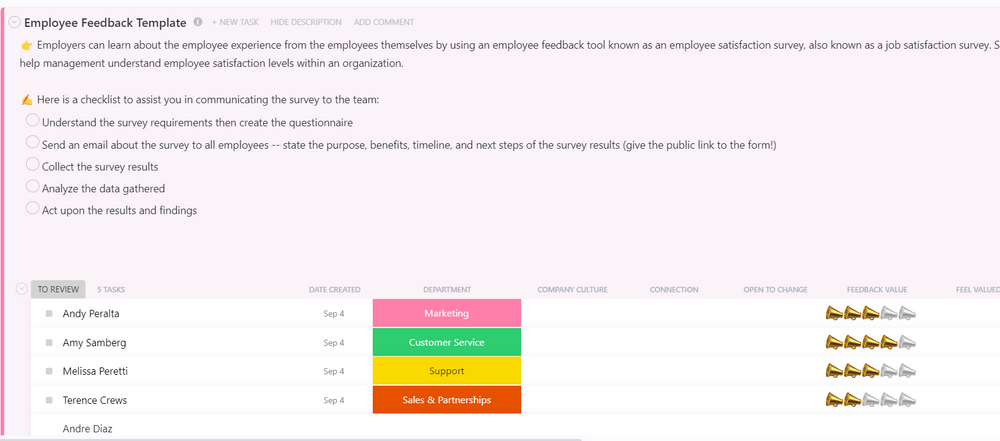1000x441 pixels.
Task: Check 'Collect the survey results' item
Action: click(x=33, y=165)
